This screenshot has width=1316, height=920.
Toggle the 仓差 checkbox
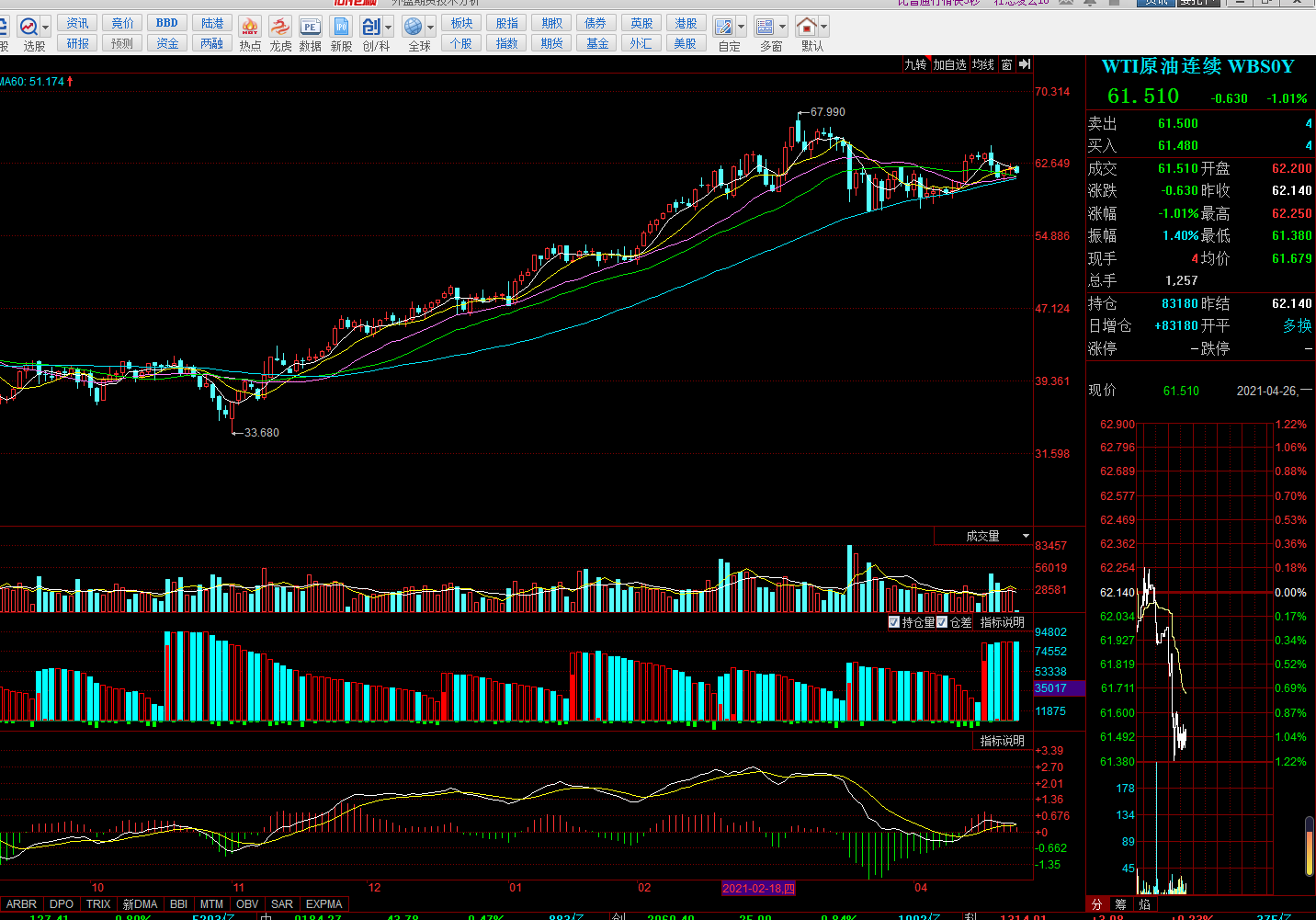pyautogui.click(x=942, y=622)
